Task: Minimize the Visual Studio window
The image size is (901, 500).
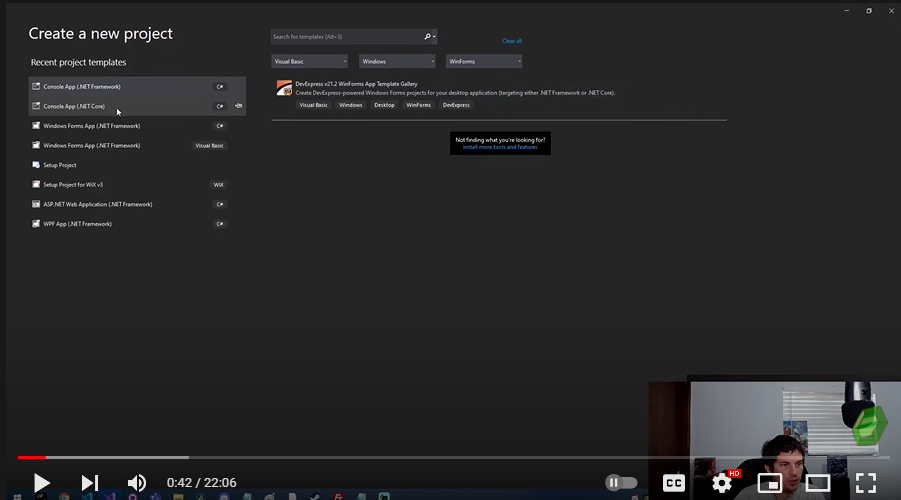Action: point(846,10)
